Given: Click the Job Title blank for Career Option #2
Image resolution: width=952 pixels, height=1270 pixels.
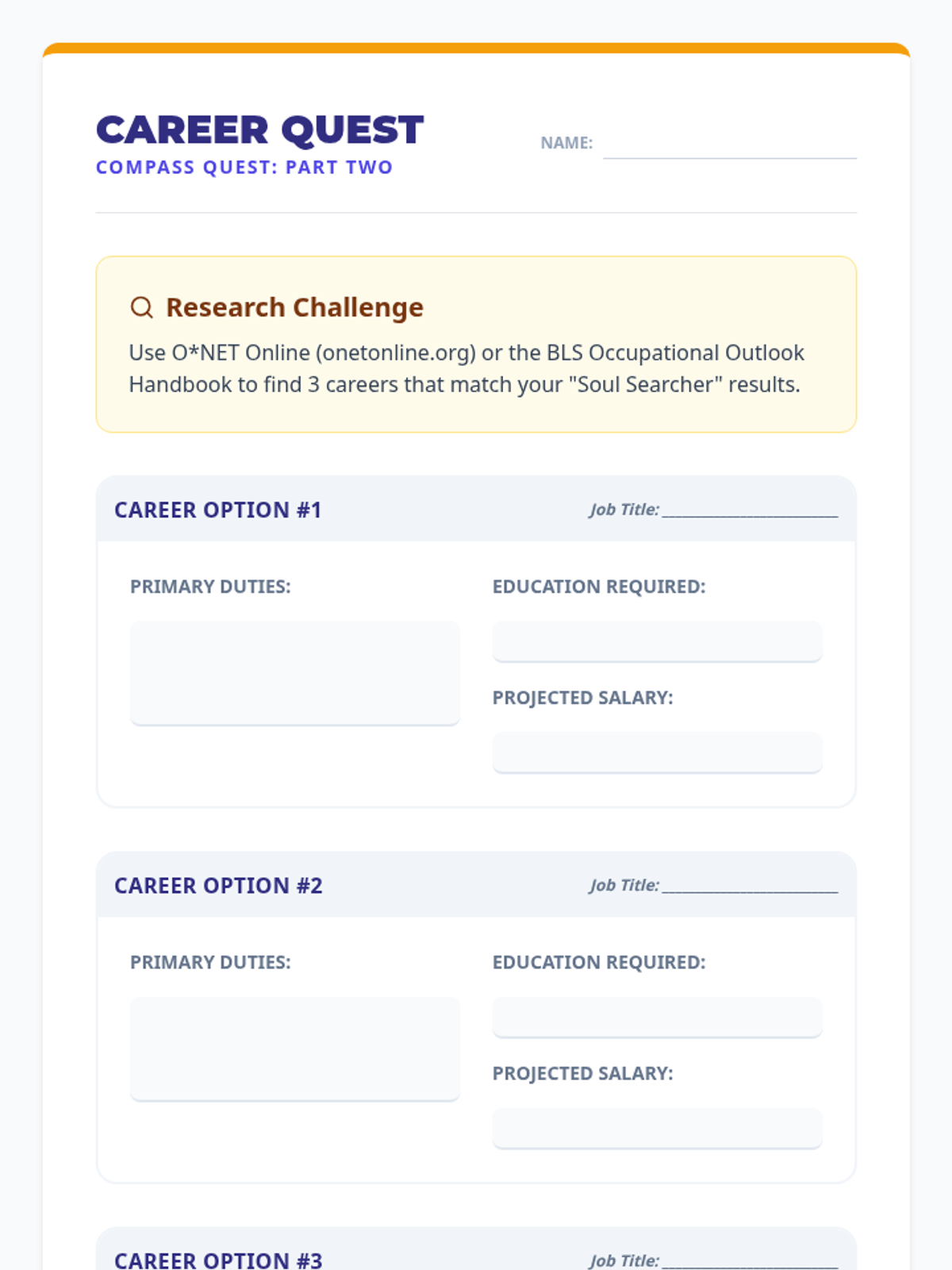Looking at the screenshot, I should tap(750, 885).
